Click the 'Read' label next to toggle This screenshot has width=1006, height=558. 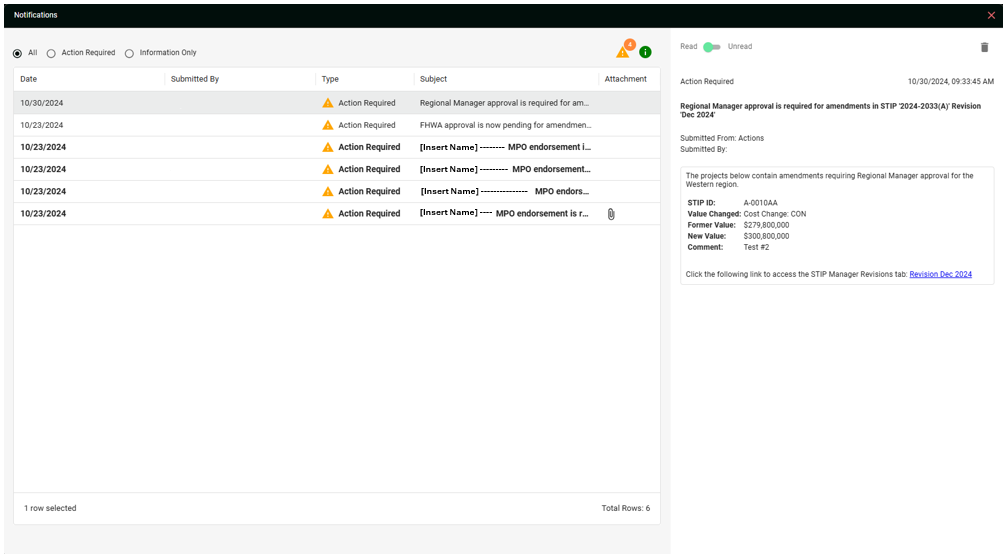(x=688, y=47)
